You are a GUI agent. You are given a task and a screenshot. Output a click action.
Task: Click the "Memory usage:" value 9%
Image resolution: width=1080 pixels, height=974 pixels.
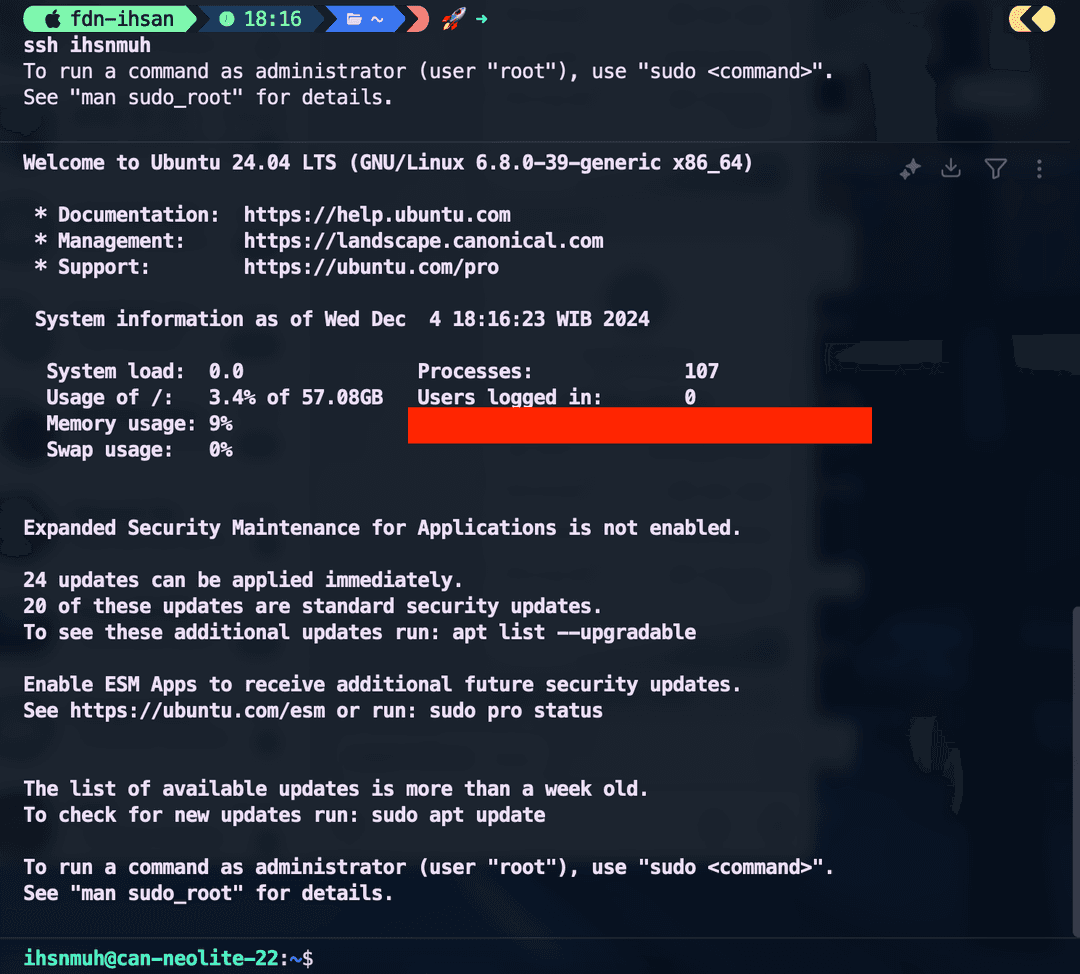[220, 424]
